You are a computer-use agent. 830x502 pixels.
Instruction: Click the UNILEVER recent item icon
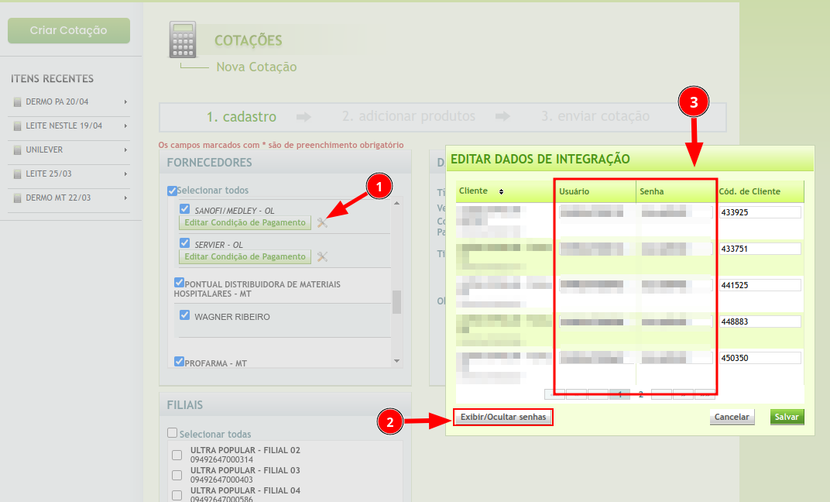coord(17,150)
